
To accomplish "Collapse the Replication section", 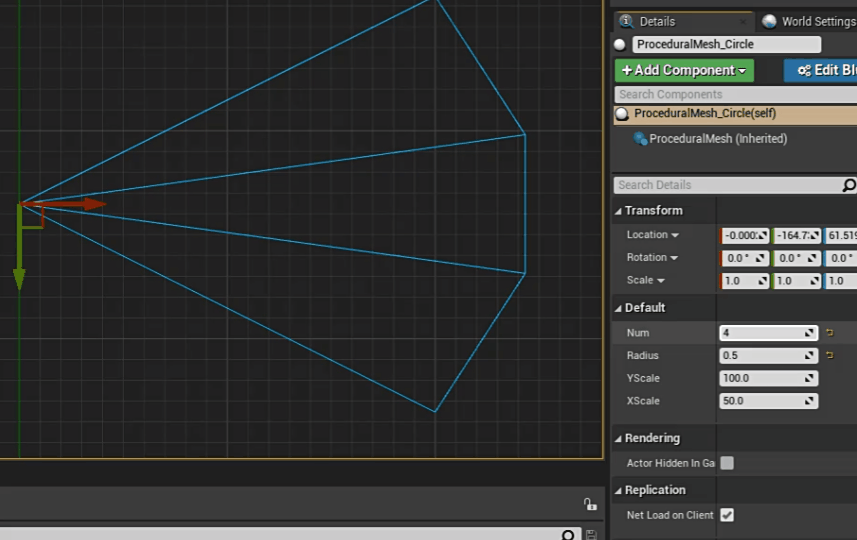I will click(x=618, y=491).
